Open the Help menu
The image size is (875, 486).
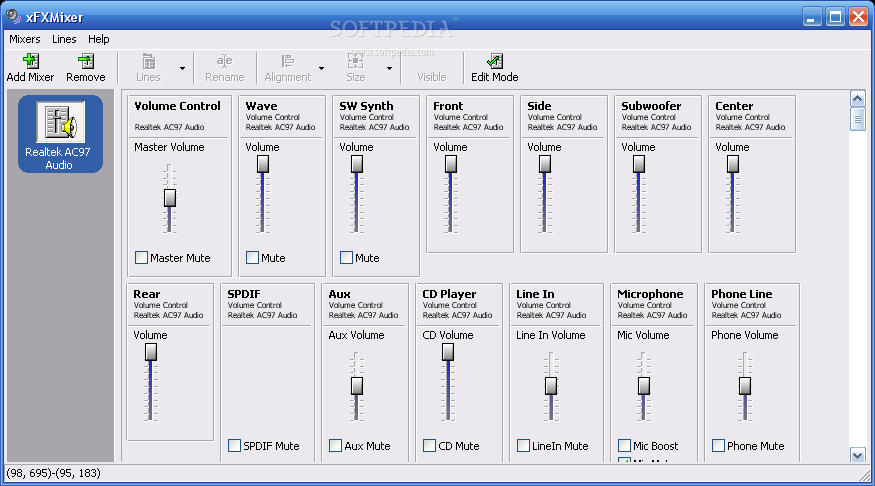[99, 39]
